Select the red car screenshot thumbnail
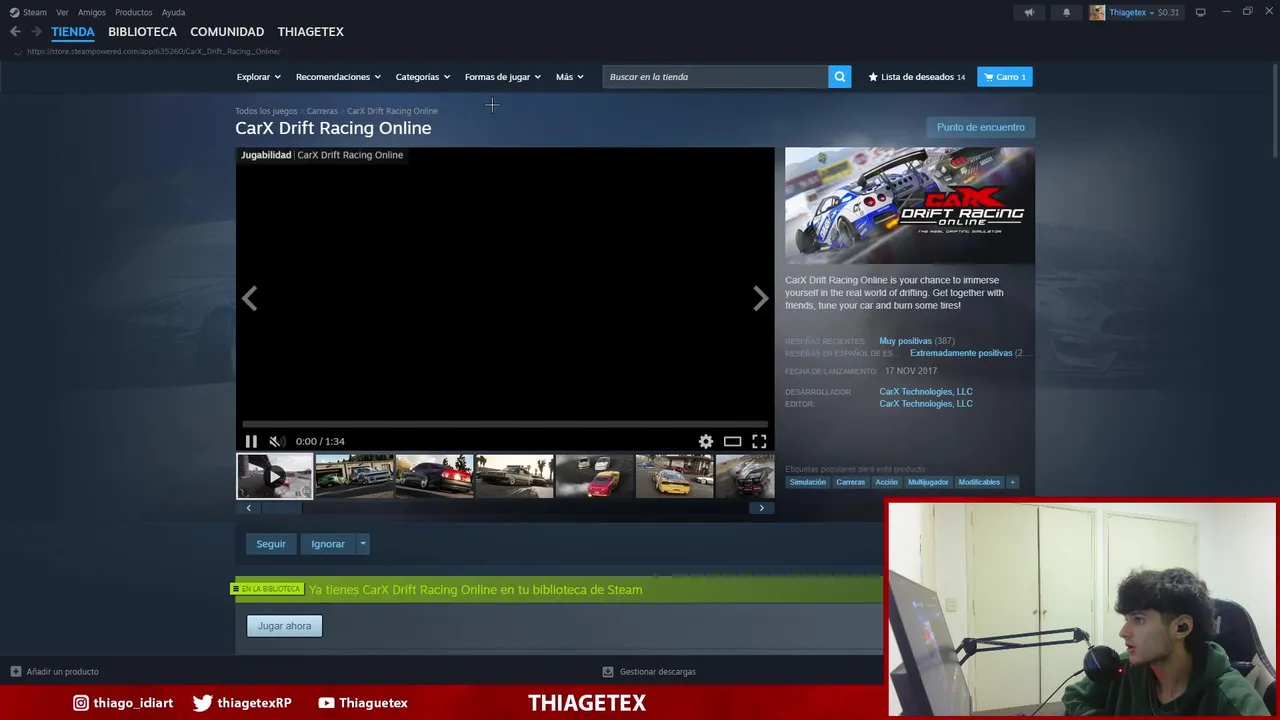1280x720 pixels. click(434, 476)
